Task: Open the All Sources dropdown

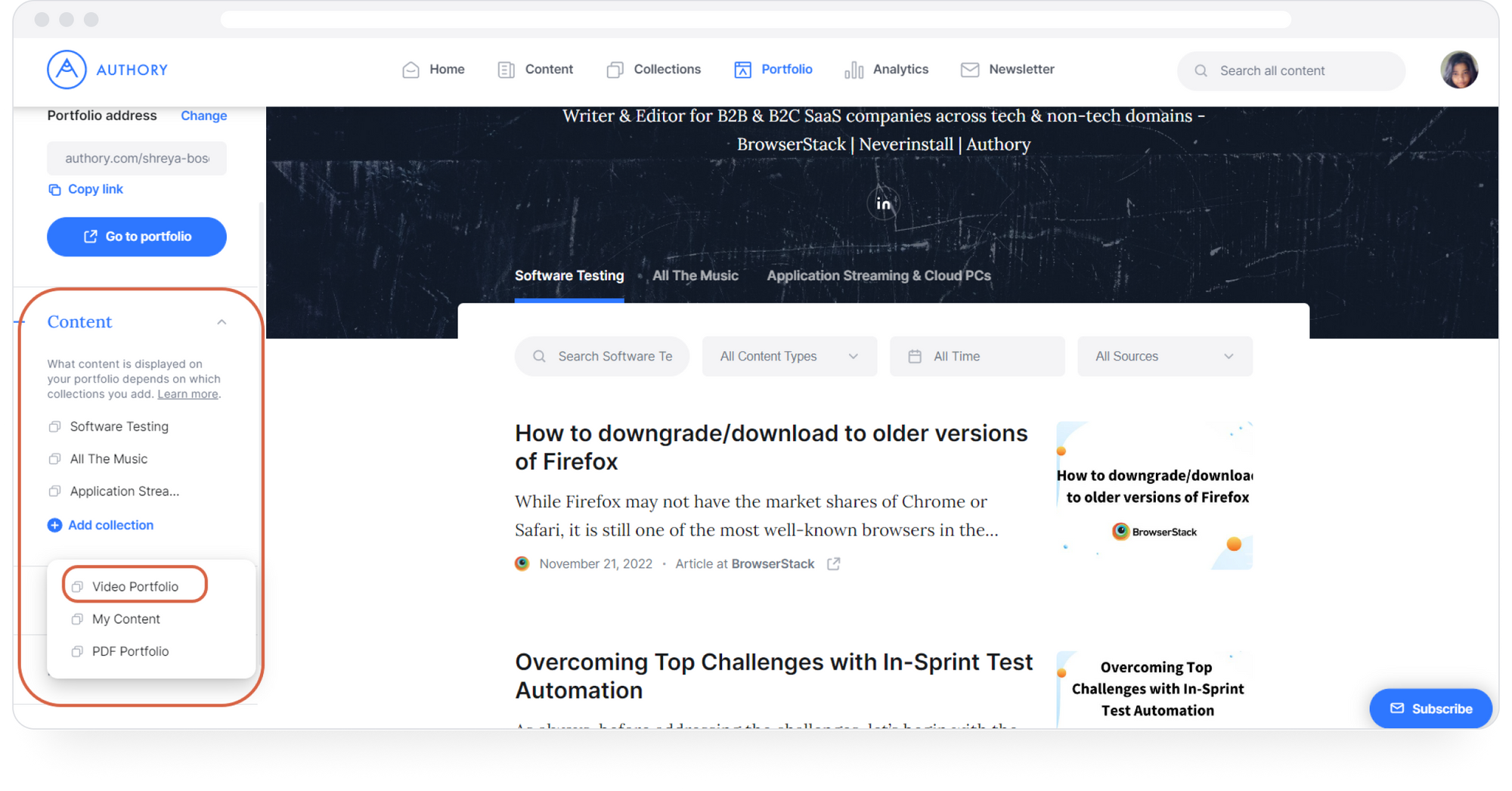Action: [x=1165, y=356]
